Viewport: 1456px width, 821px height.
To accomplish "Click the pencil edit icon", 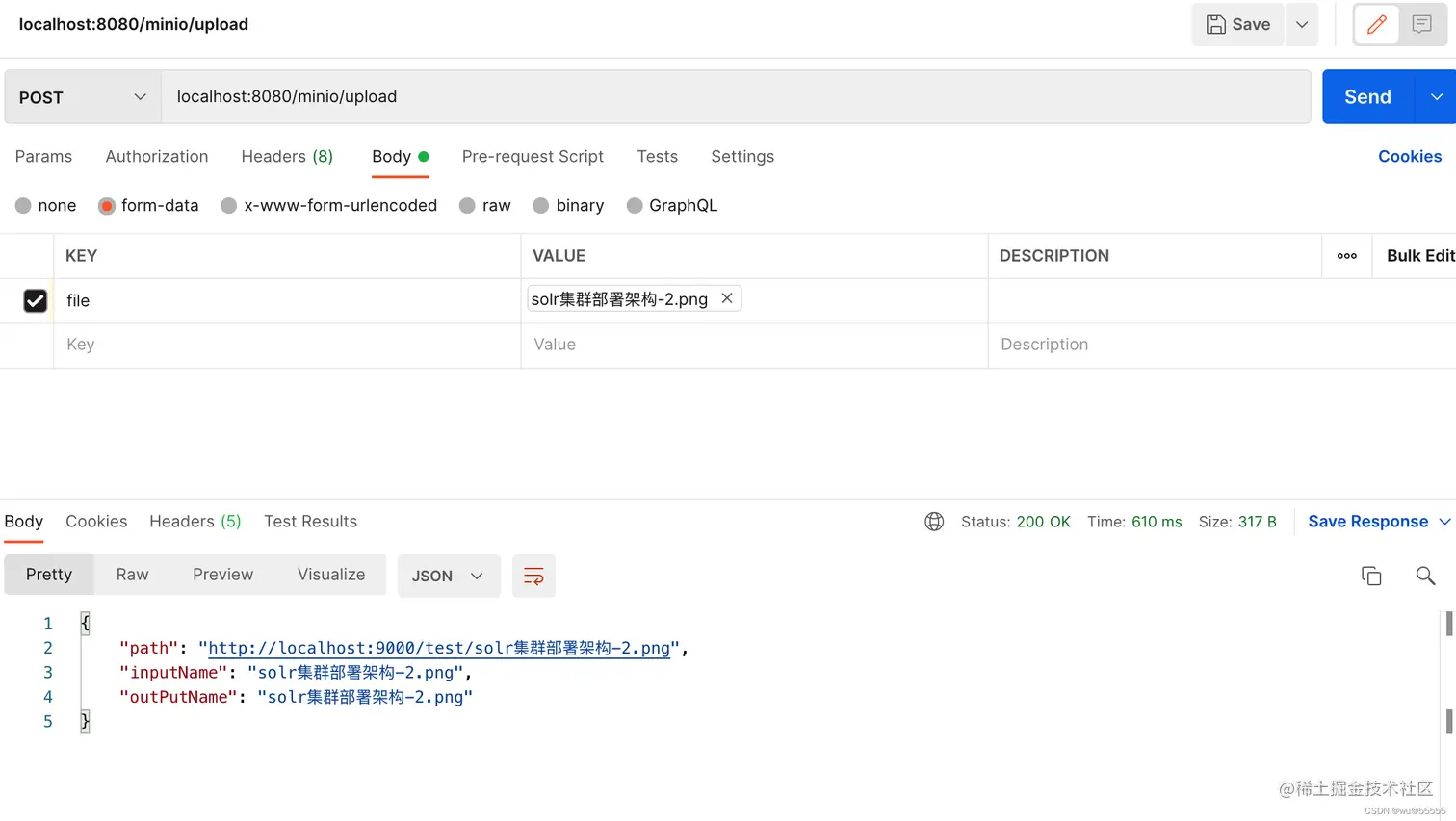I will pyautogui.click(x=1377, y=25).
